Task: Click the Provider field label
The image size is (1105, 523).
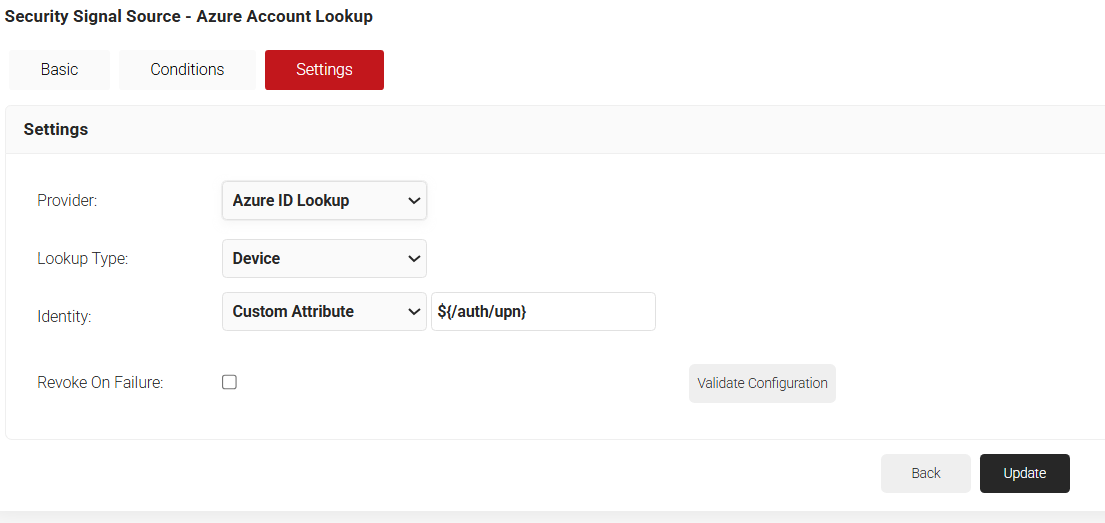Action: point(67,200)
